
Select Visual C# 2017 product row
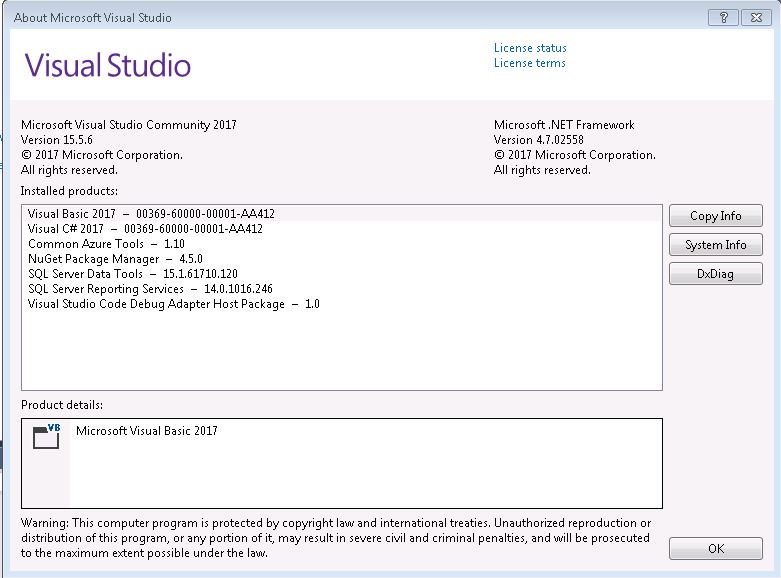click(342, 229)
